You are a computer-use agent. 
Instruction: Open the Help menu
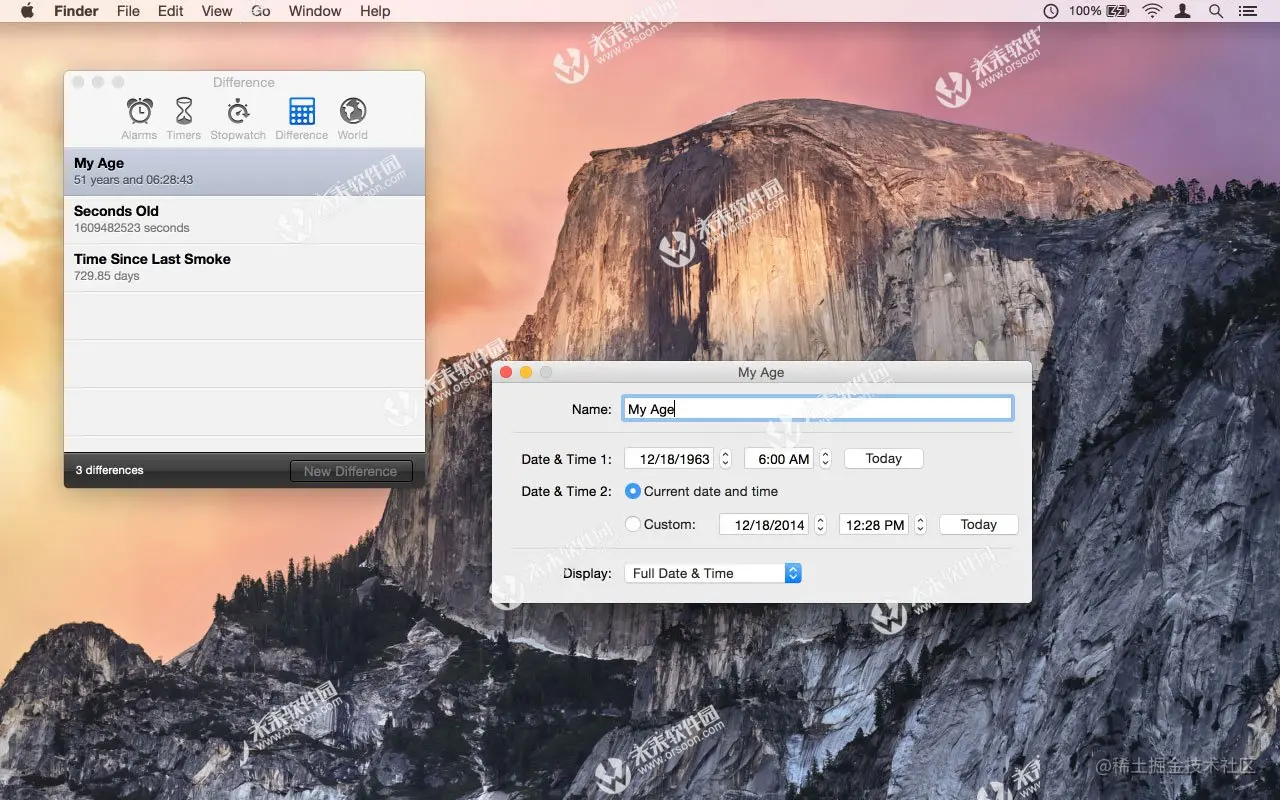click(x=375, y=11)
